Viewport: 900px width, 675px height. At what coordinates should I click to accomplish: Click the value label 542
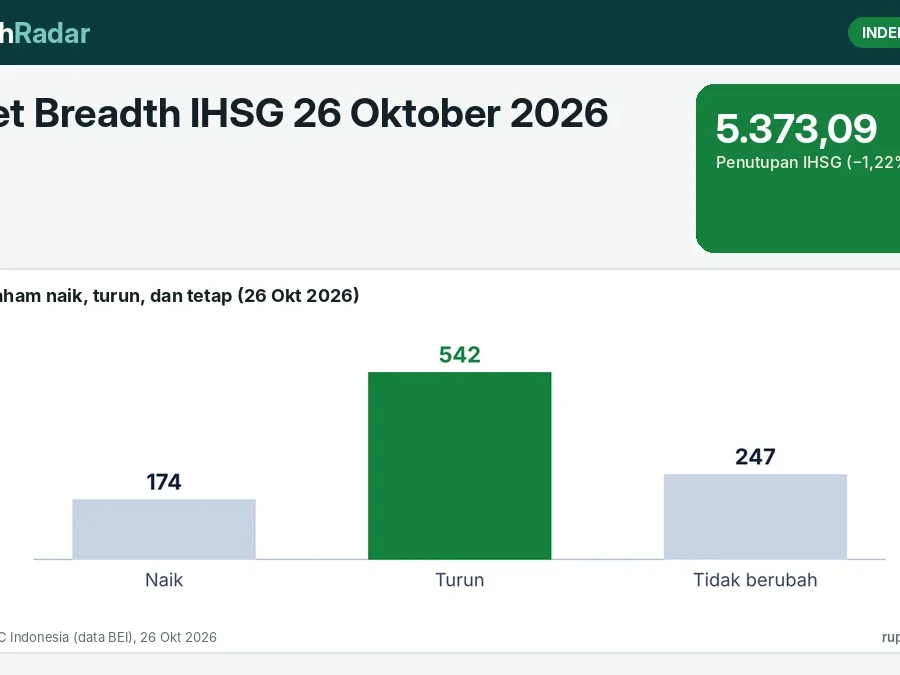point(460,355)
